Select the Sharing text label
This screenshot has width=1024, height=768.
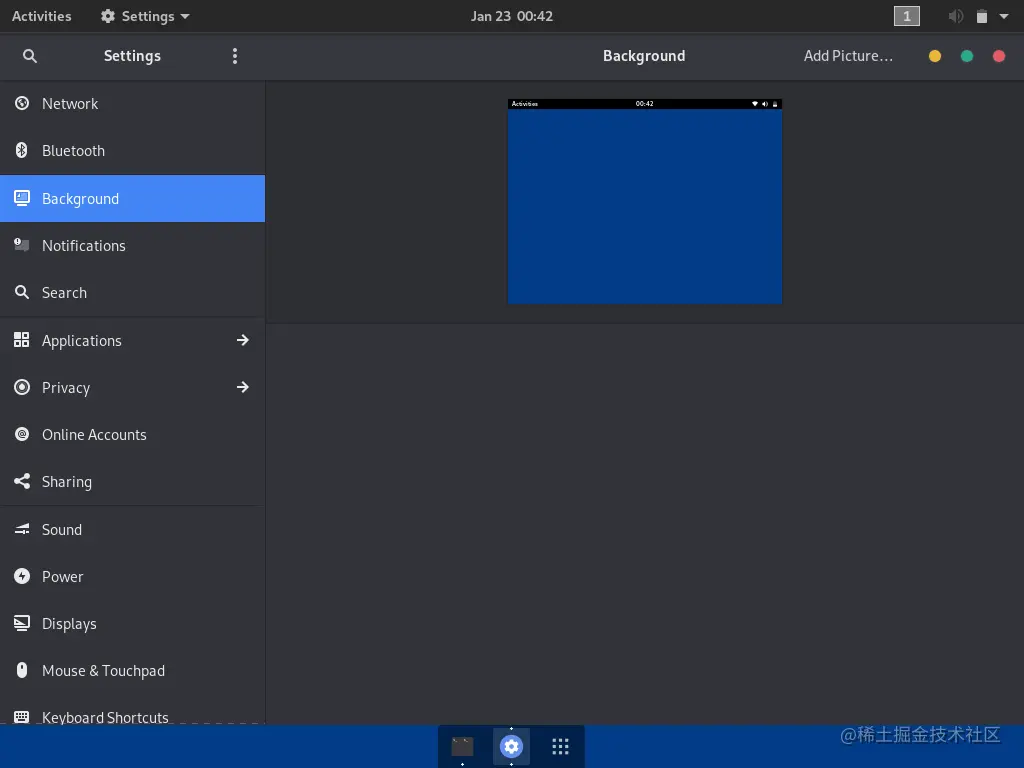[67, 482]
